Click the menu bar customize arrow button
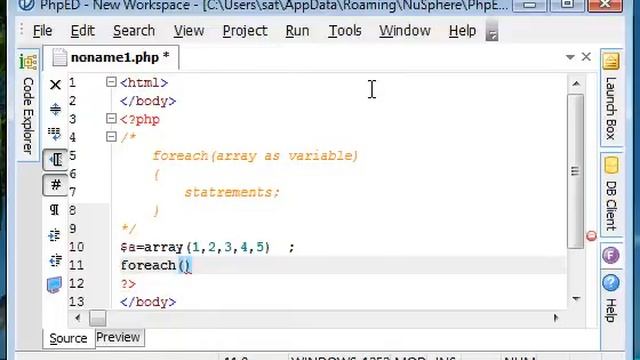 pyautogui.click(x=492, y=31)
